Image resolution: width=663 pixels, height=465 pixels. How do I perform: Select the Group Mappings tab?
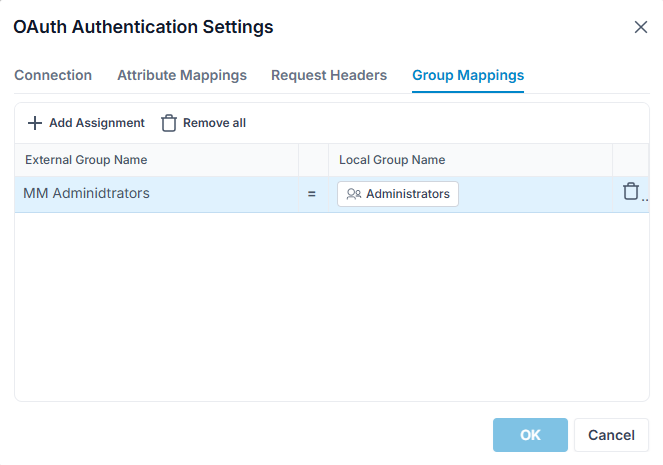pyautogui.click(x=468, y=75)
